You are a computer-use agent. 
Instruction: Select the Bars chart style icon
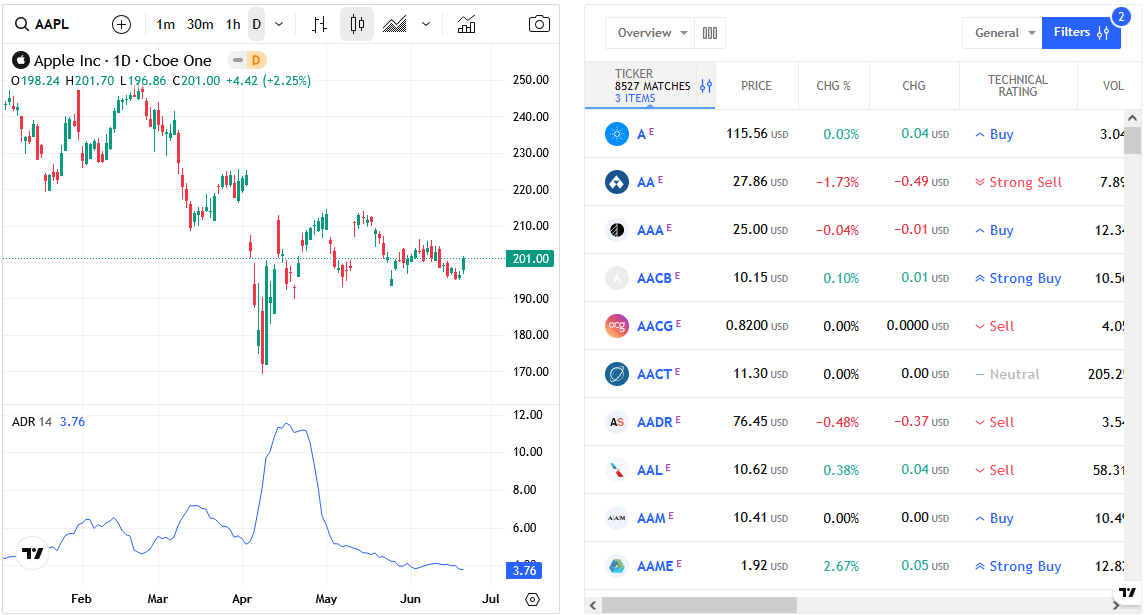[x=319, y=24]
